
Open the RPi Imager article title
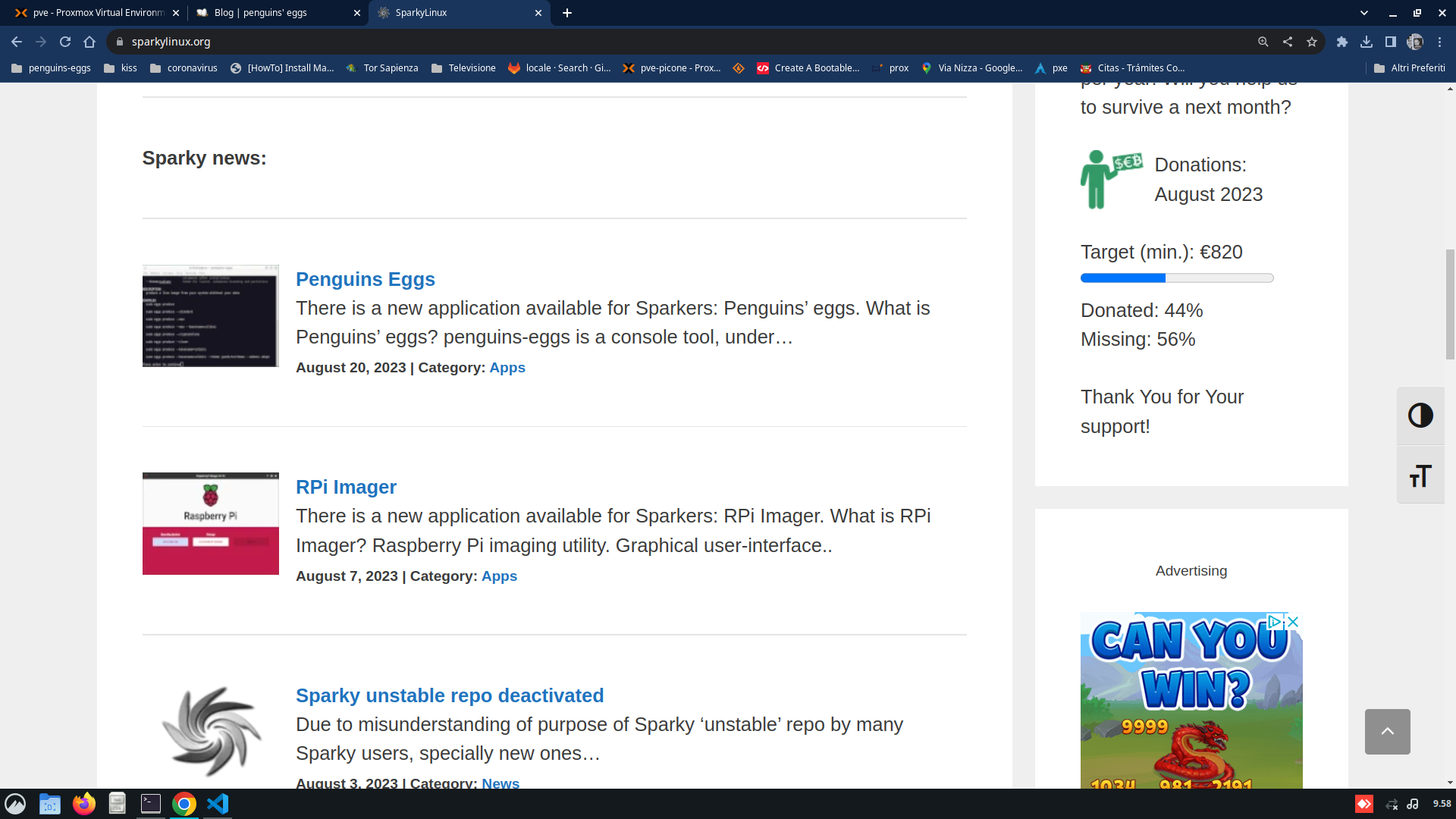click(x=346, y=487)
